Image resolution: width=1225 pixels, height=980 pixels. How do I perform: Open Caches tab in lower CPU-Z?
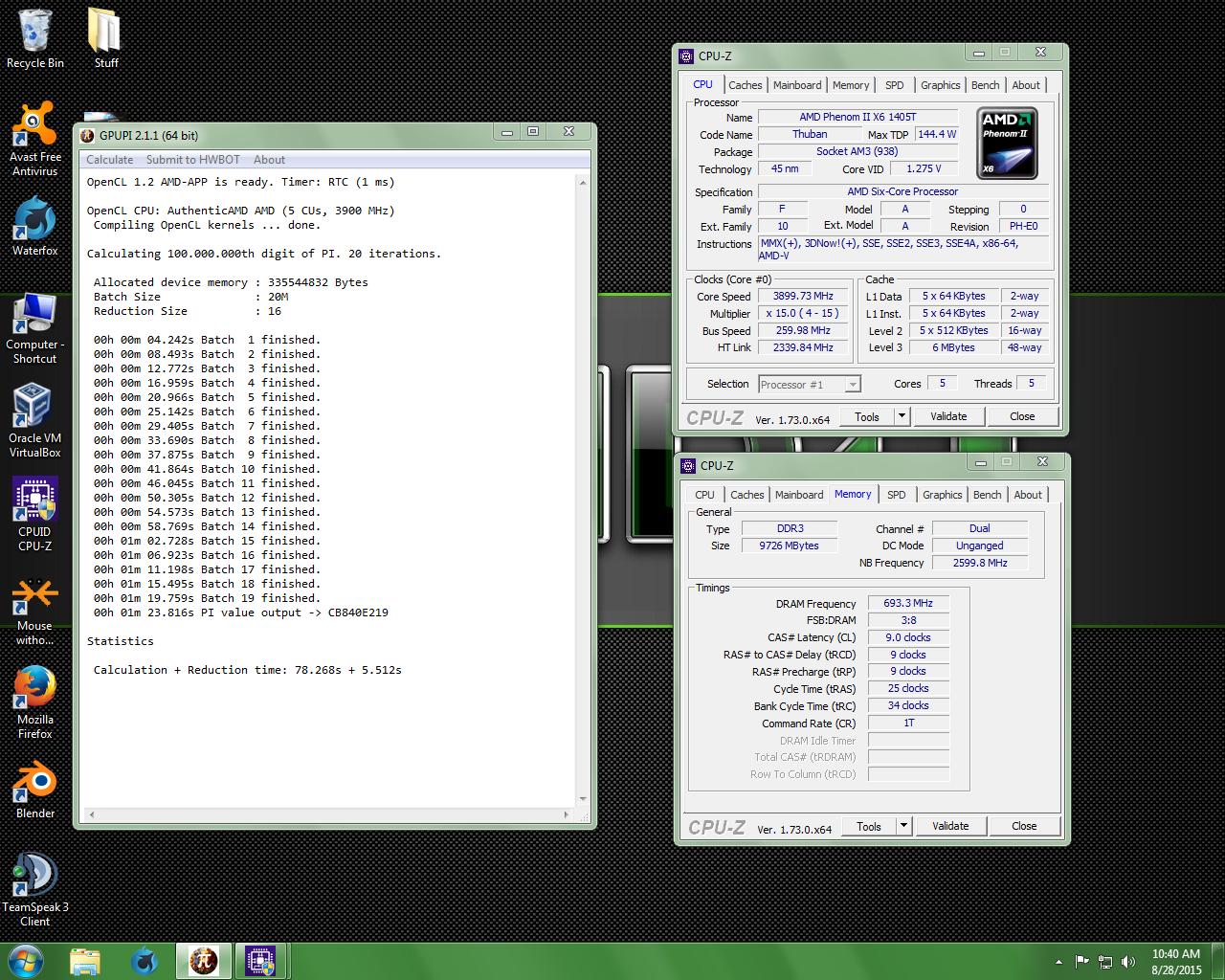tap(747, 495)
